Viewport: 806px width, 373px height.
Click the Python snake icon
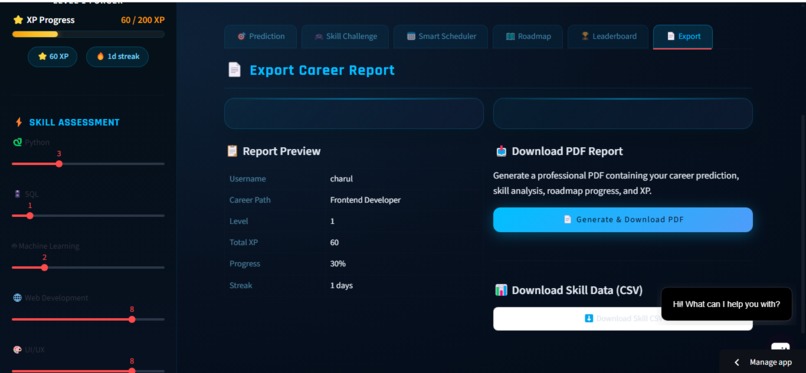tap(17, 142)
